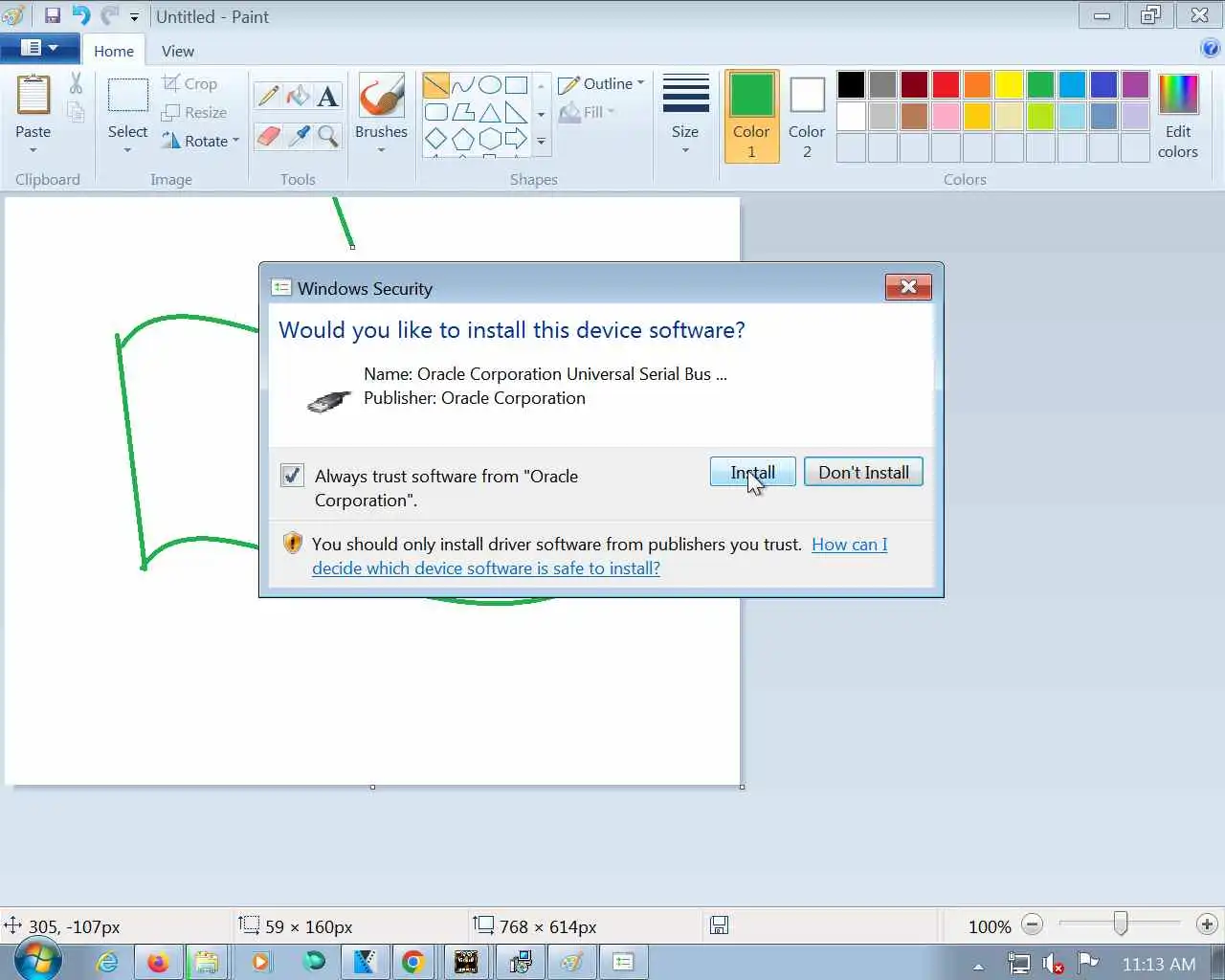
Task: Pick the Rounded rectangle shape
Action: [x=435, y=112]
